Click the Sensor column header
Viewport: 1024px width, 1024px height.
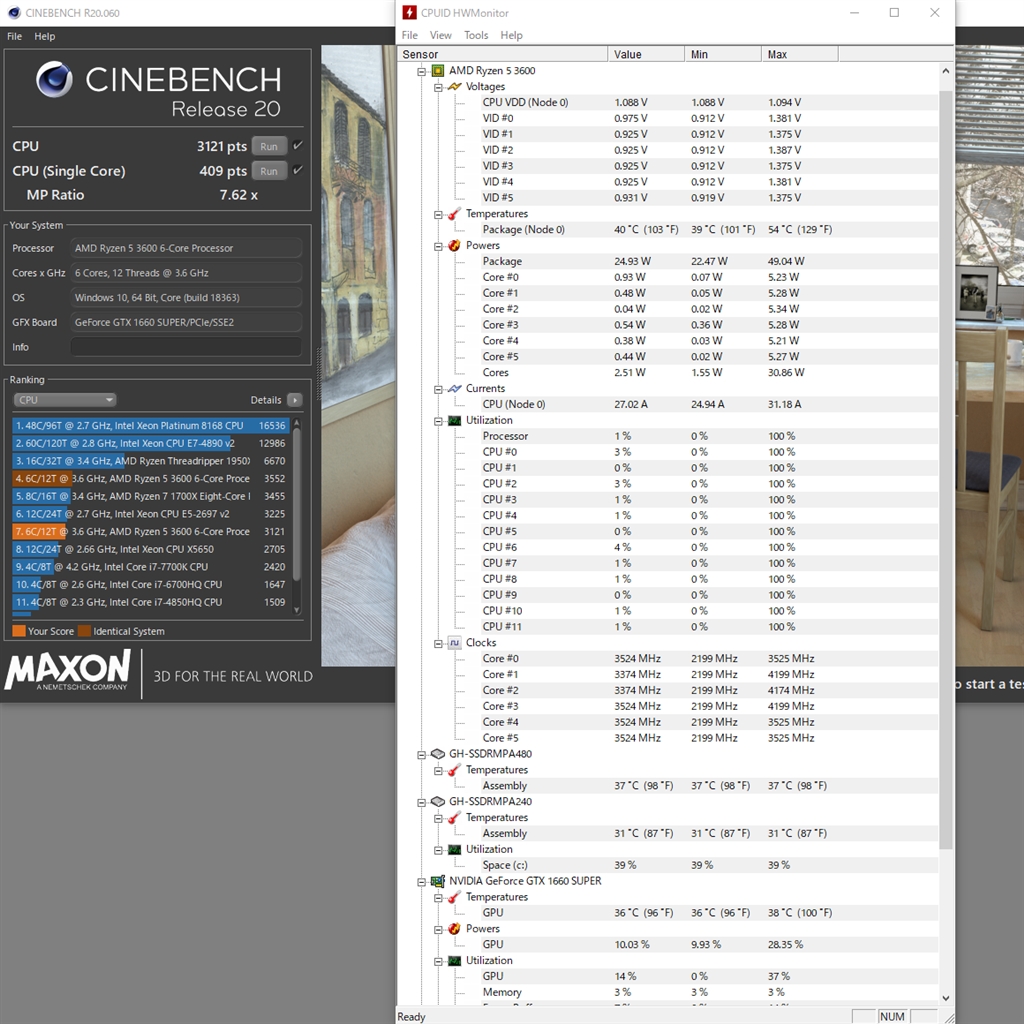tap(502, 54)
